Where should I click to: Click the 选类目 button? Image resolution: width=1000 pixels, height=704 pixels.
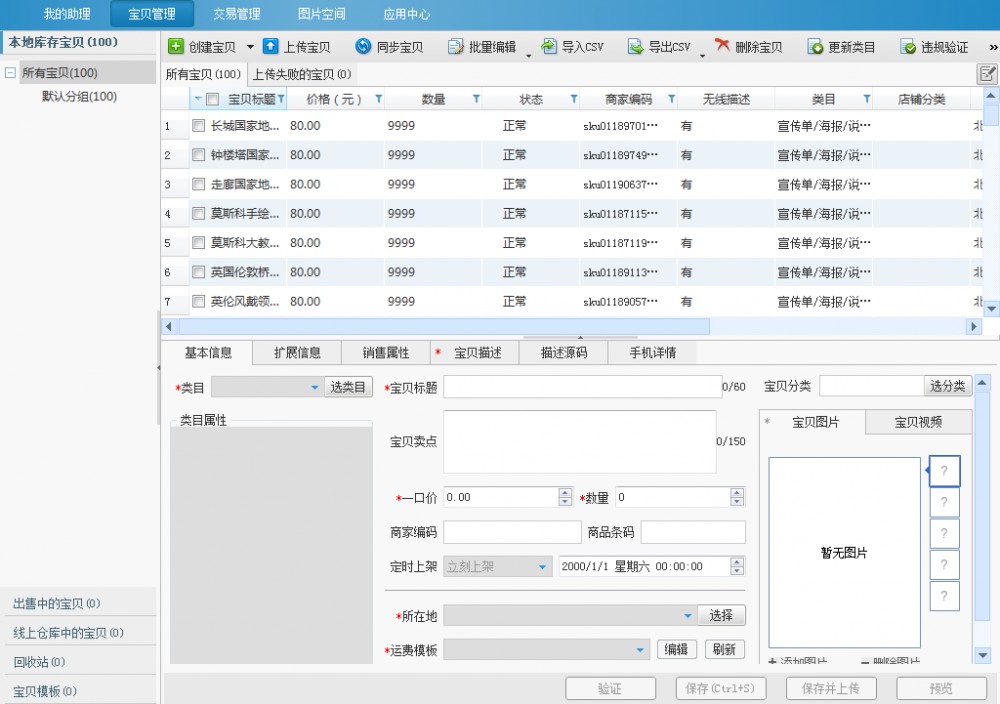coord(349,387)
